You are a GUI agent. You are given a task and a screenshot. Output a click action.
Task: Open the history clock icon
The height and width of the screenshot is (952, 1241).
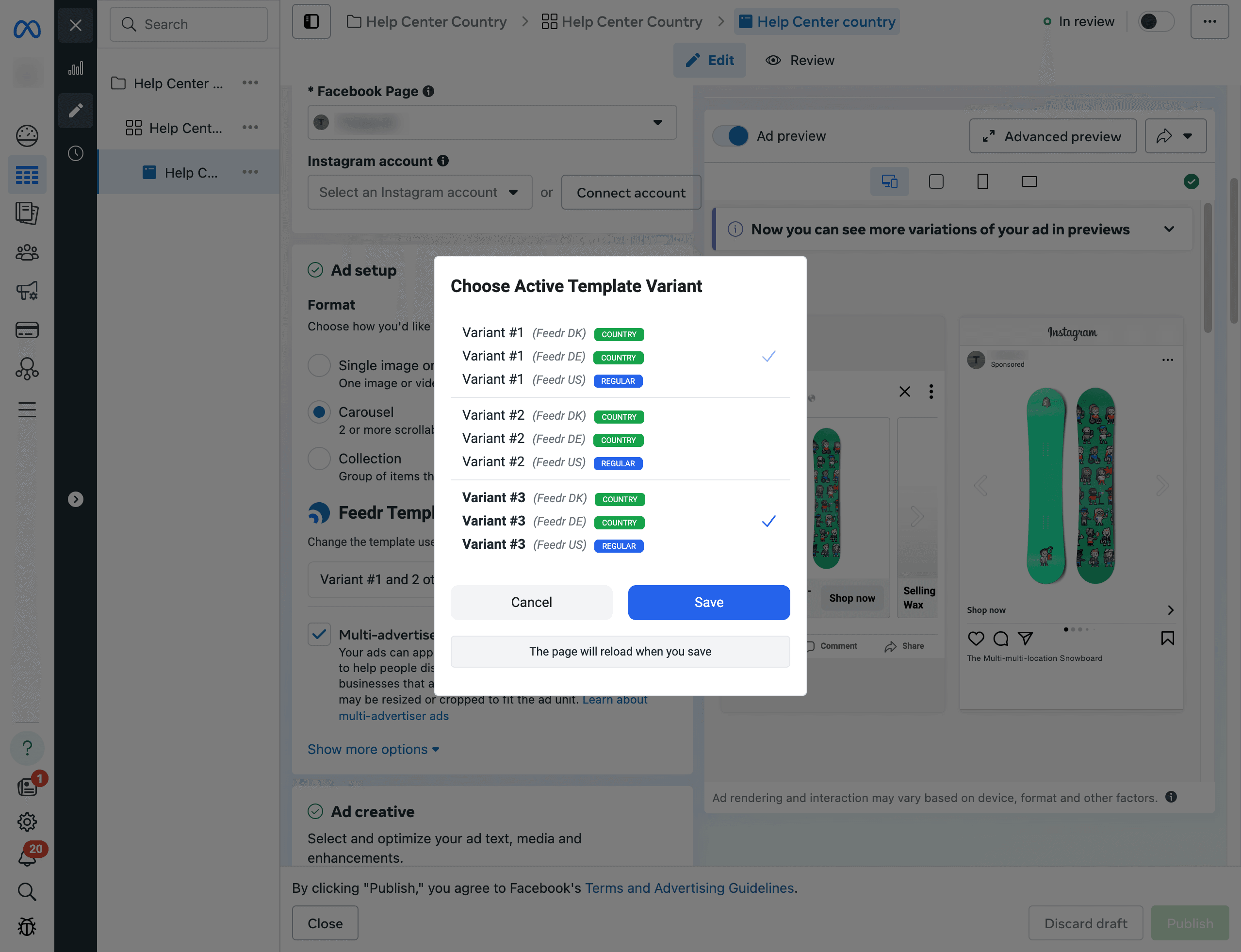tap(75, 153)
